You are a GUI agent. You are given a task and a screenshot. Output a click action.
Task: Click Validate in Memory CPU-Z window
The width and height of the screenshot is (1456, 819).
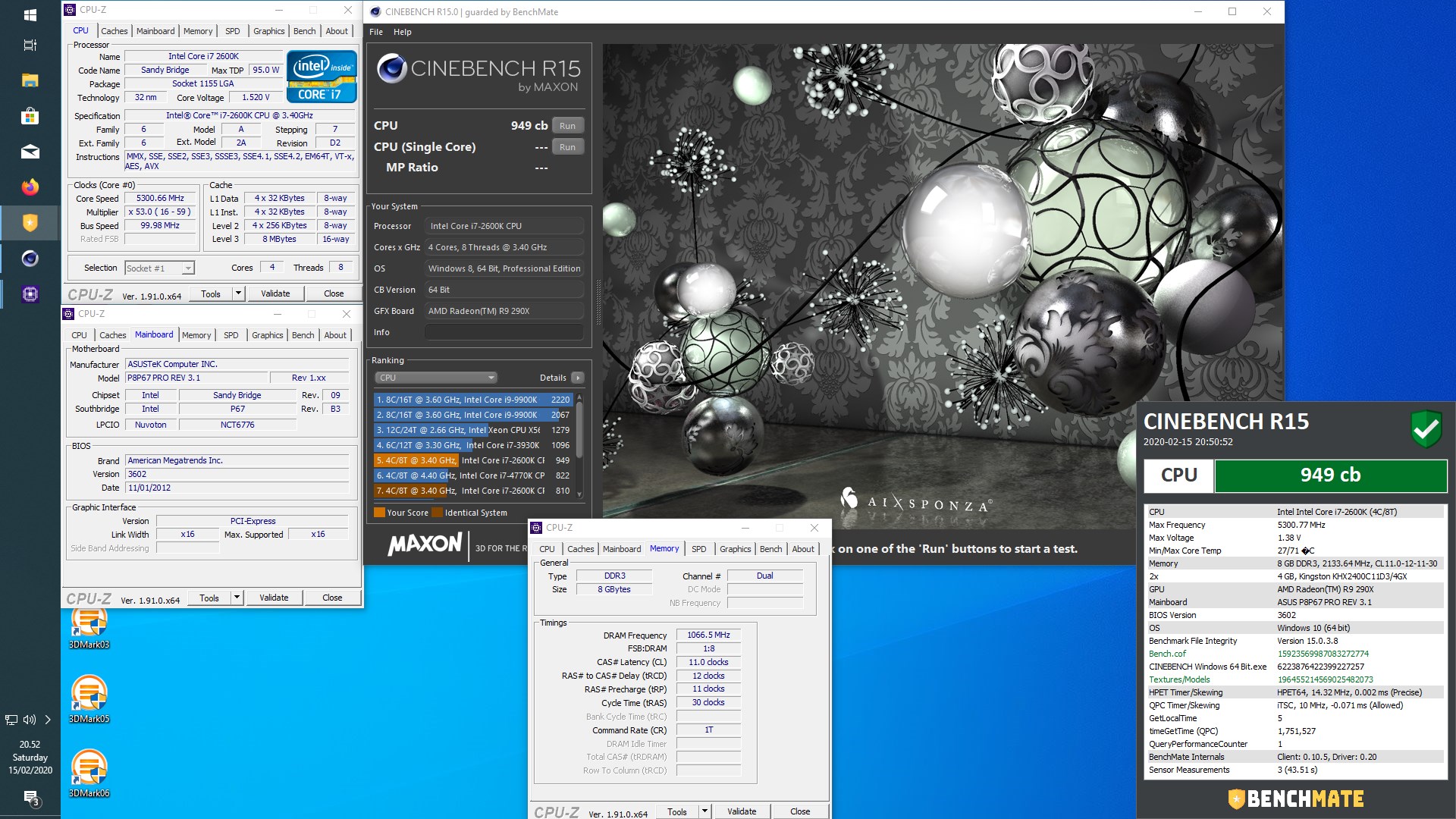click(x=742, y=811)
